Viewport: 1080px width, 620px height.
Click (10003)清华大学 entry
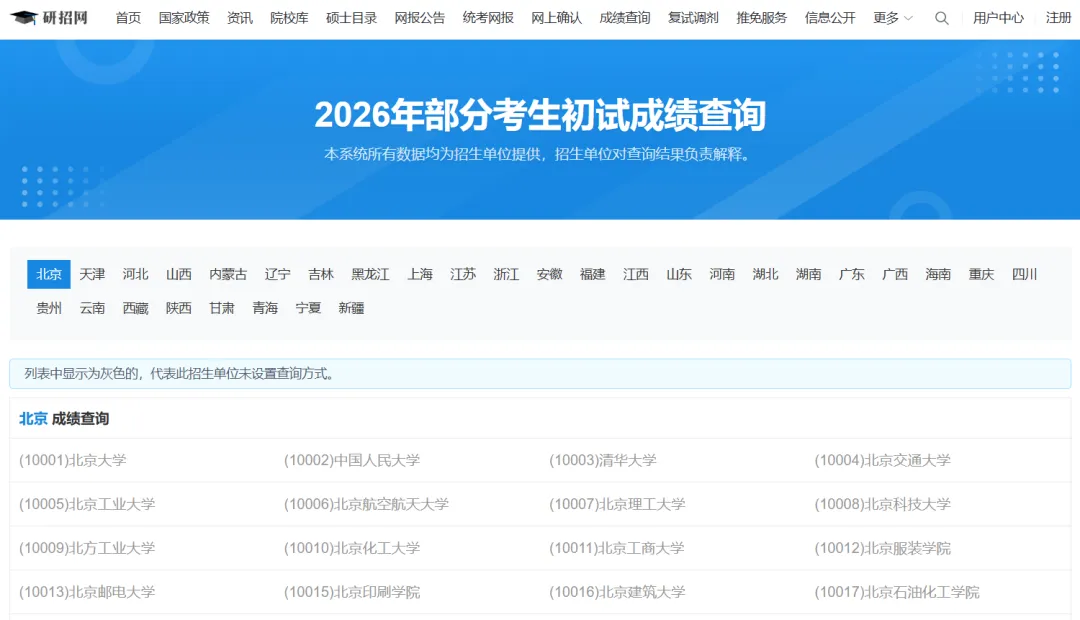pos(603,460)
